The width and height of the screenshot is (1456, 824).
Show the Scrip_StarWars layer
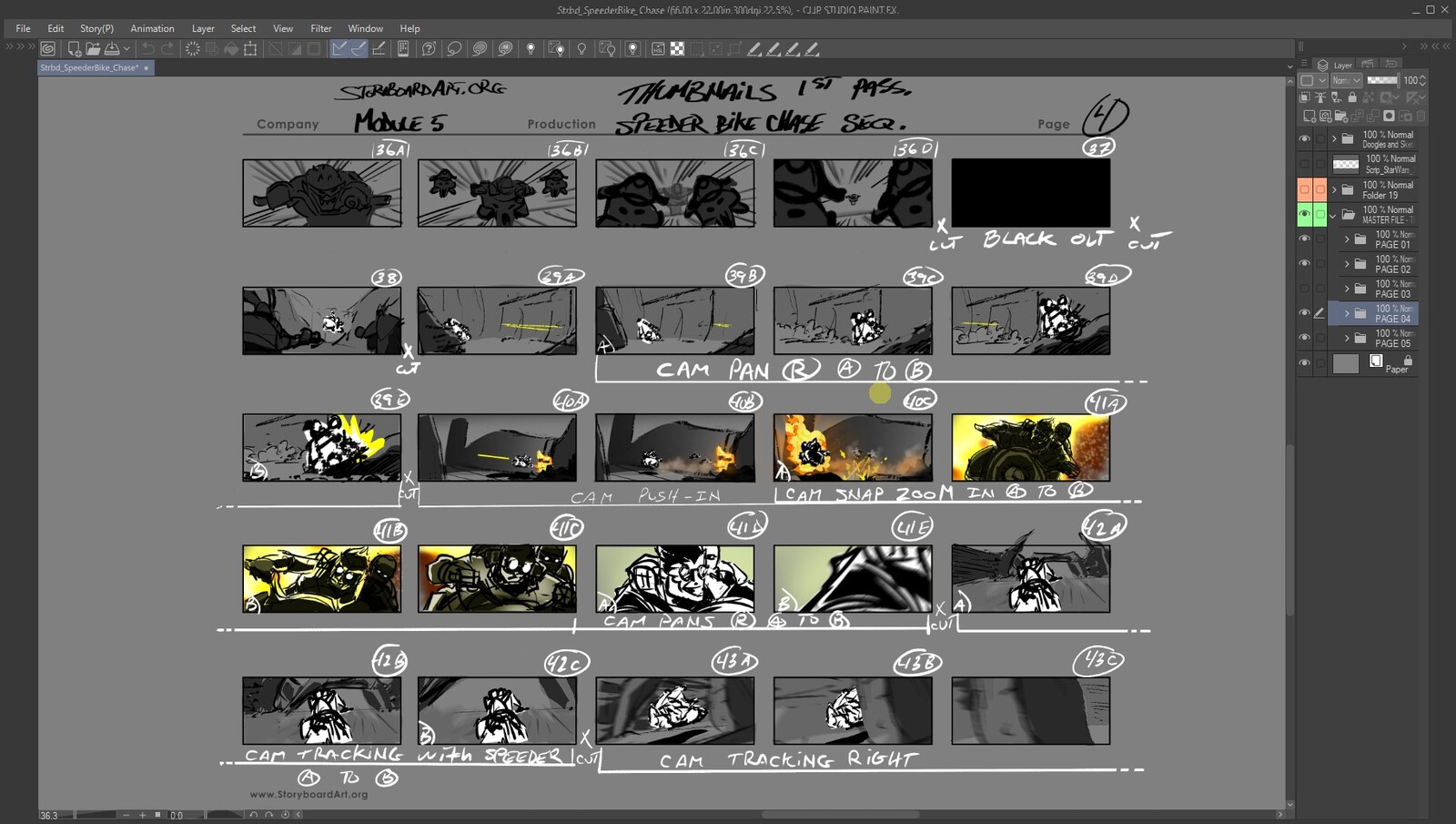tap(1305, 164)
